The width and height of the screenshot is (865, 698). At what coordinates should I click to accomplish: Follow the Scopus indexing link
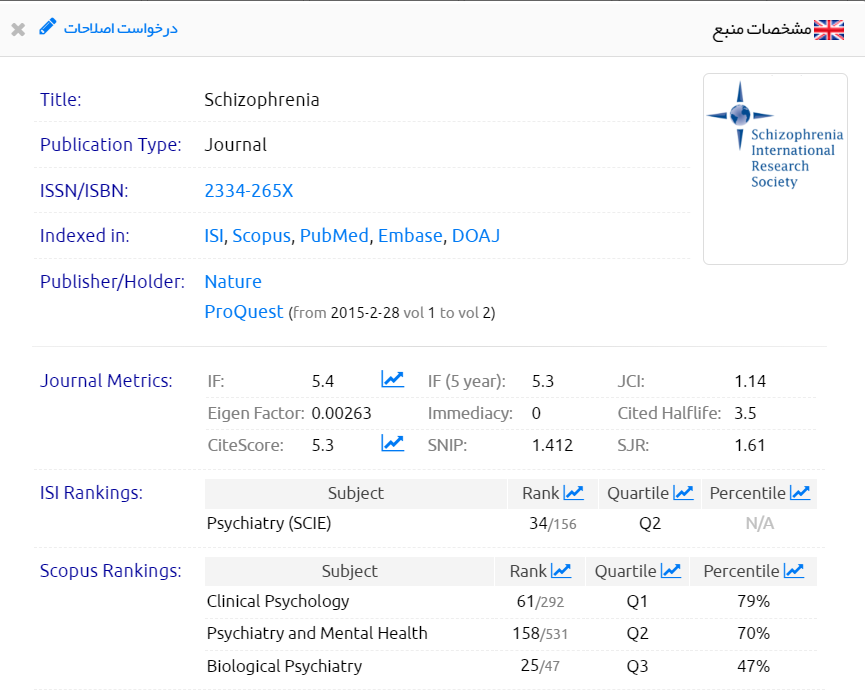[x=261, y=236]
